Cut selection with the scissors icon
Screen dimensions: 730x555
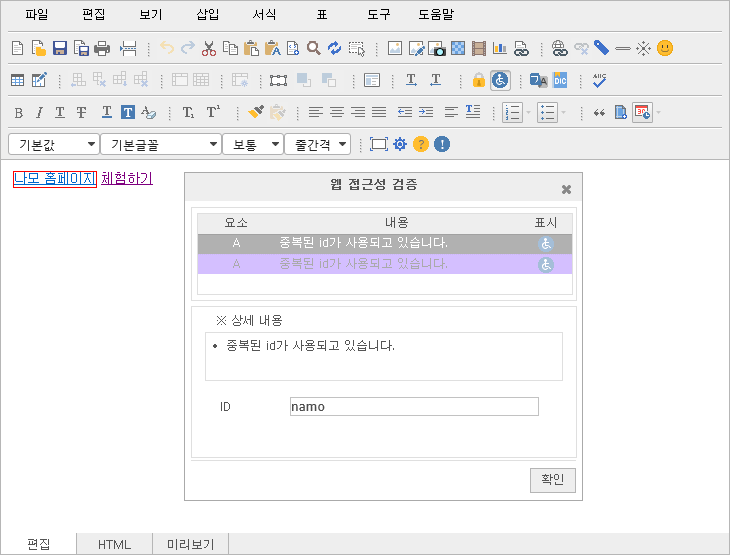click(209, 48)
